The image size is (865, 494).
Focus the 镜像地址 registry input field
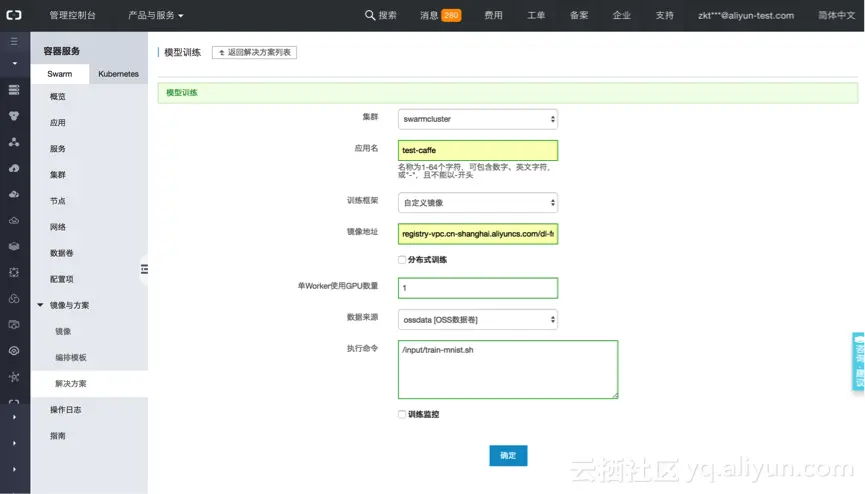pyautogui.click(x=478, y=234)
